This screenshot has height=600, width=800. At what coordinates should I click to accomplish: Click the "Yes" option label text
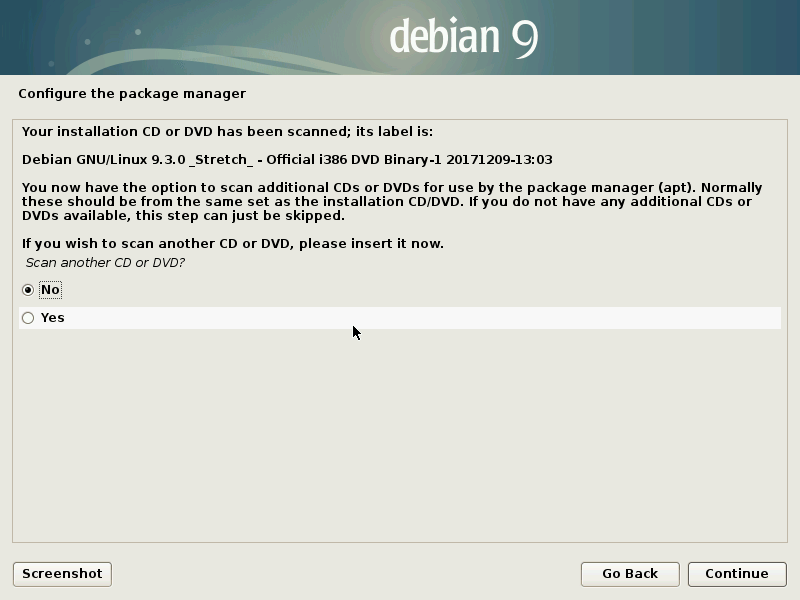click(52, 318)
